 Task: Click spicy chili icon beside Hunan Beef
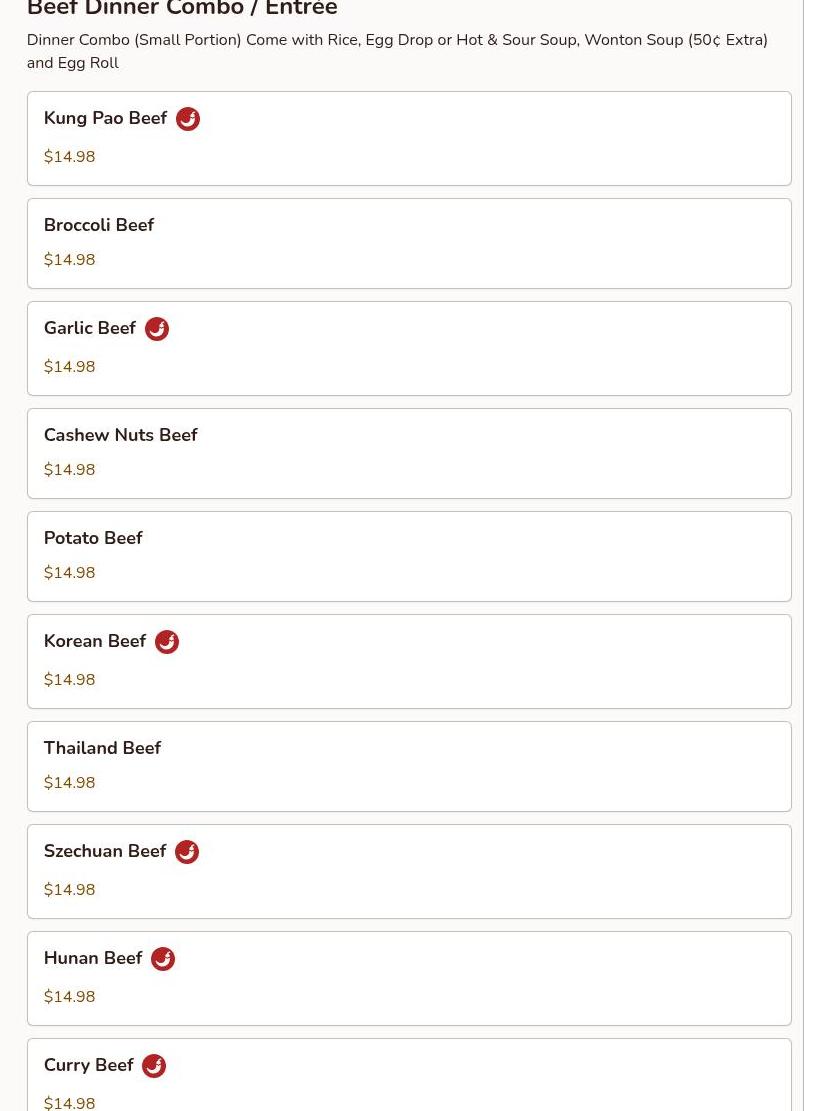pyautogui.click(x=163, y=959)
